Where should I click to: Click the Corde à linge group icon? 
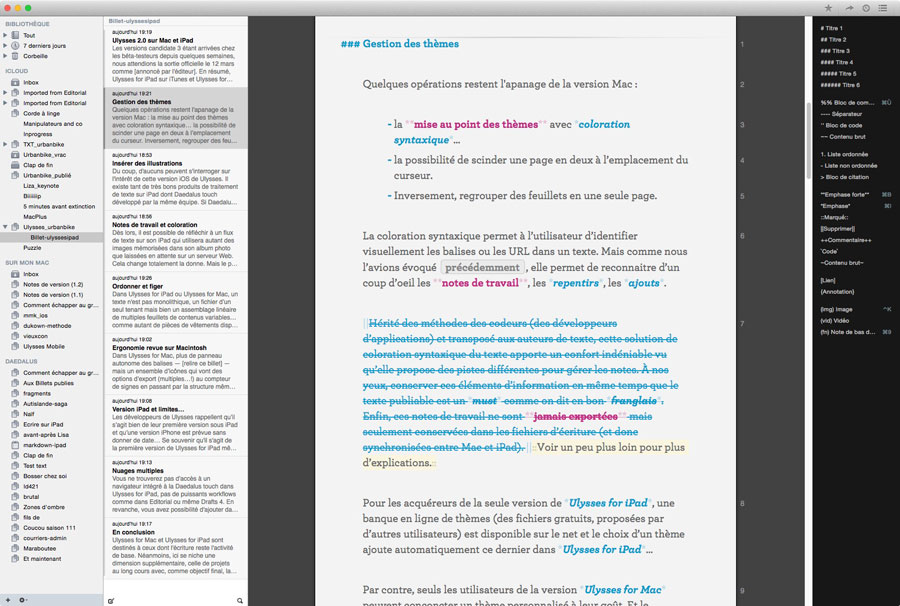pyautogui.click(x=15, y=114)
